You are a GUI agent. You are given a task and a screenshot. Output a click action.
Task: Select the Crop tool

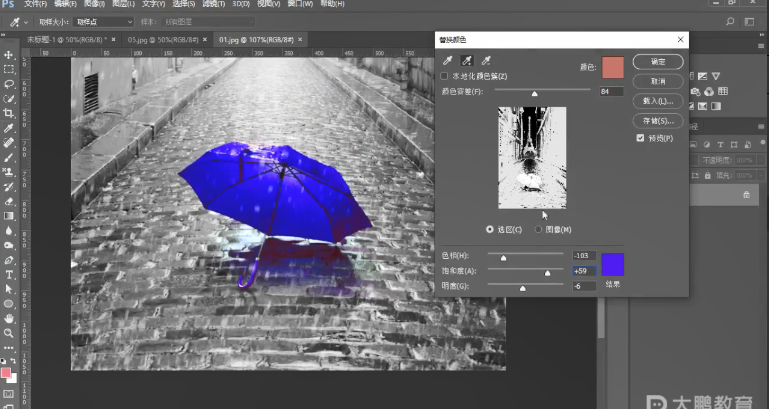[9, 113]
